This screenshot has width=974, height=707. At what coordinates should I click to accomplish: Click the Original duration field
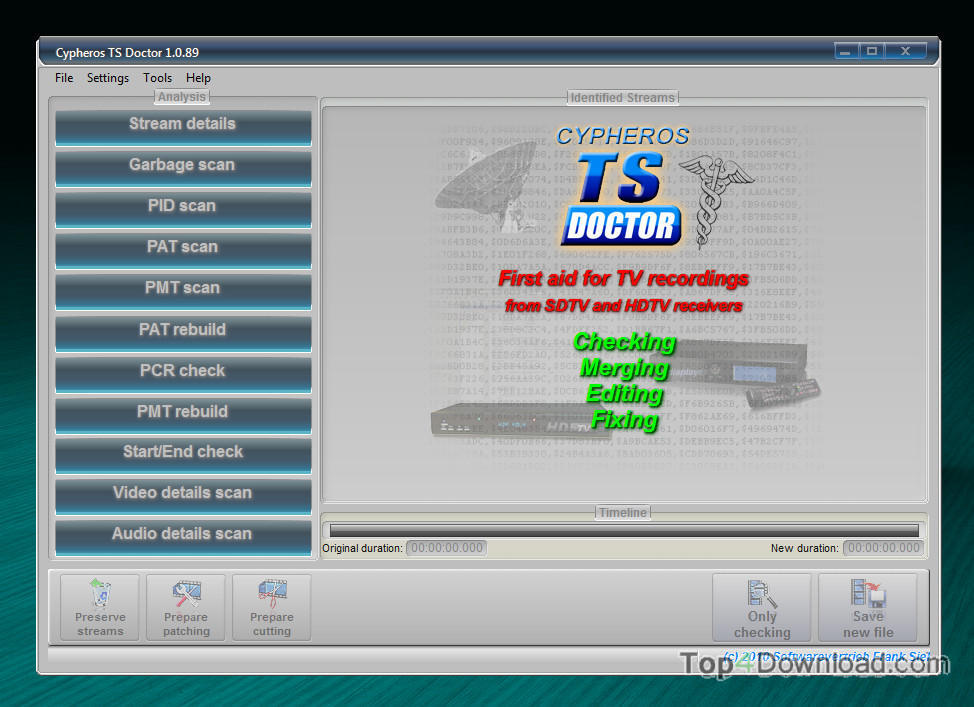tap(447, 548)
